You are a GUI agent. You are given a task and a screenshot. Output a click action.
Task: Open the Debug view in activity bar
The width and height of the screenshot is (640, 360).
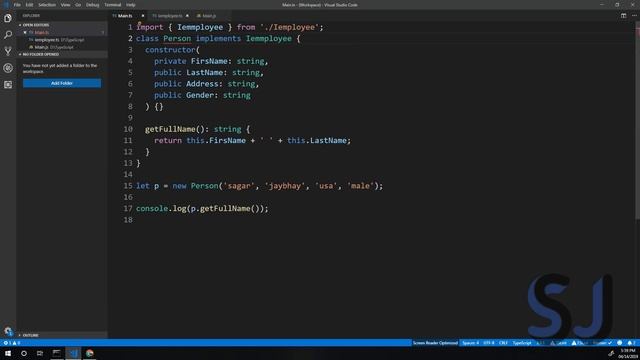(x=8, y=68)
